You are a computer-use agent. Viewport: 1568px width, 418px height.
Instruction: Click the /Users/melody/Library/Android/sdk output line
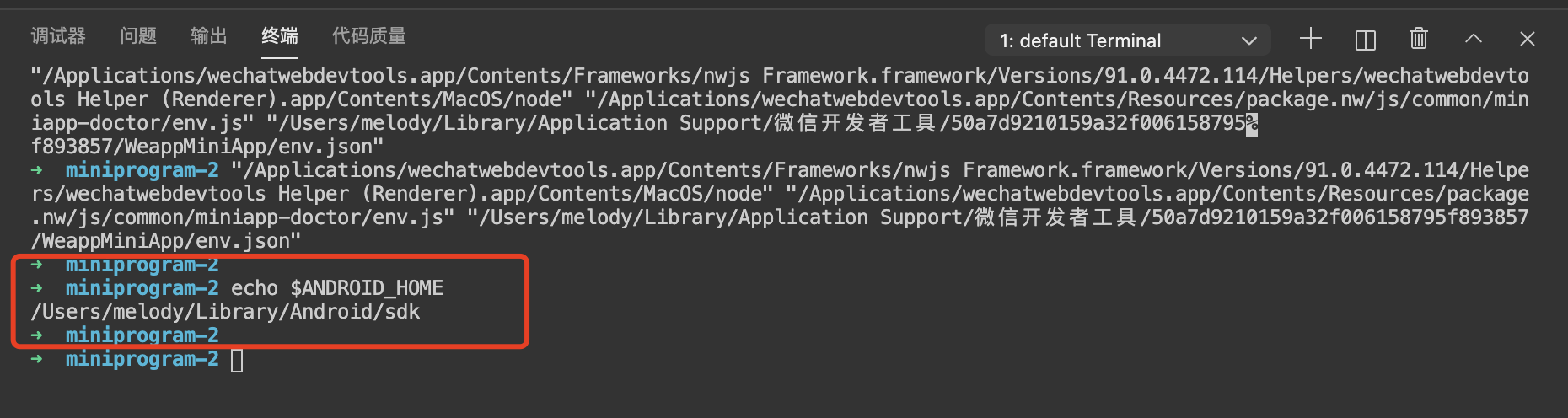click(x=225, y=312)
